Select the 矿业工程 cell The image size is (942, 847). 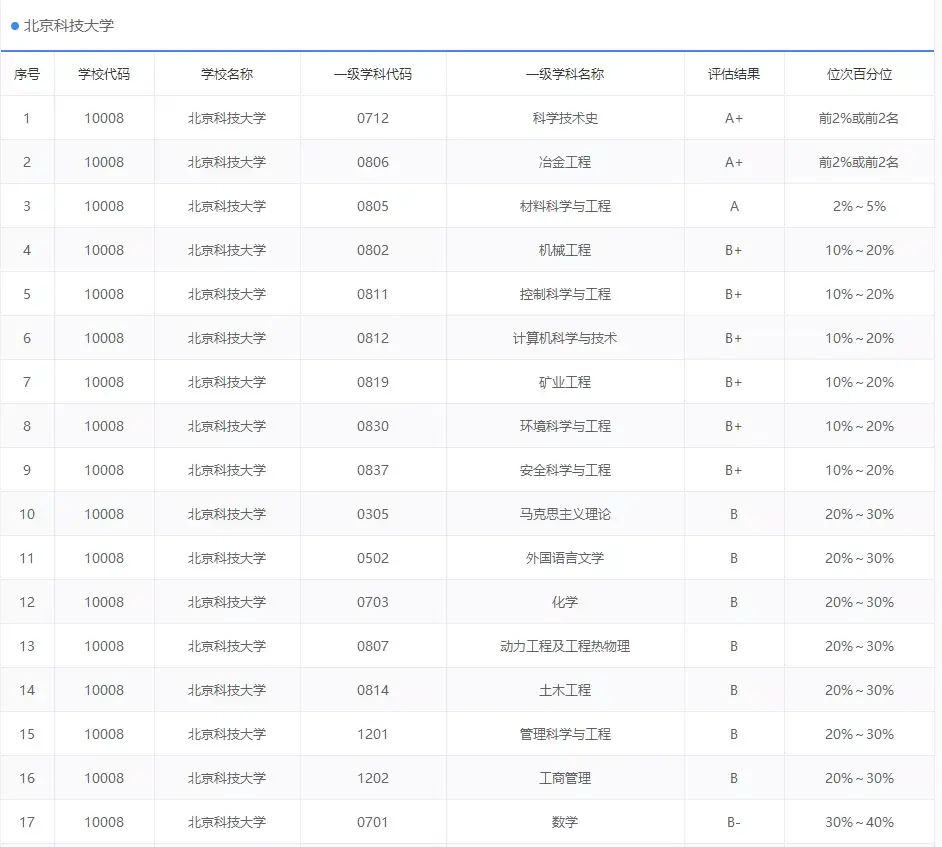coord(565,382)
